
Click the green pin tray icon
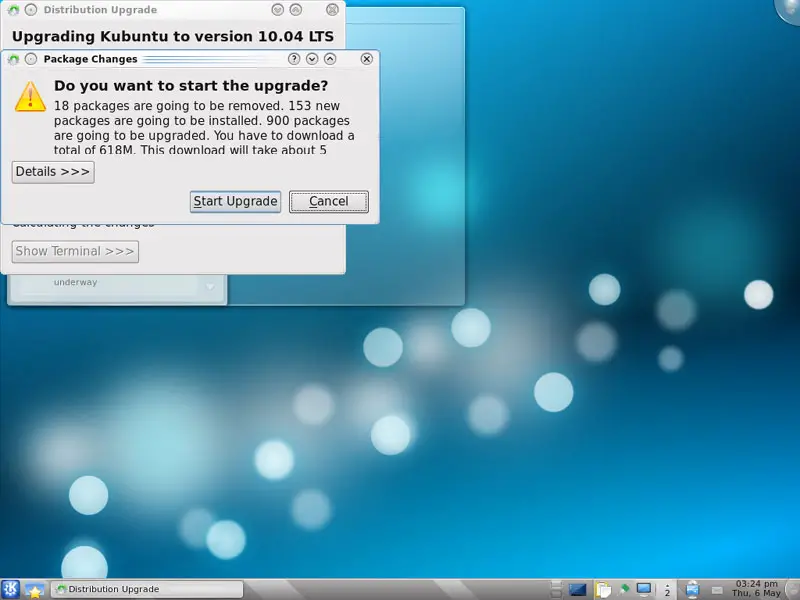[624, 589]
